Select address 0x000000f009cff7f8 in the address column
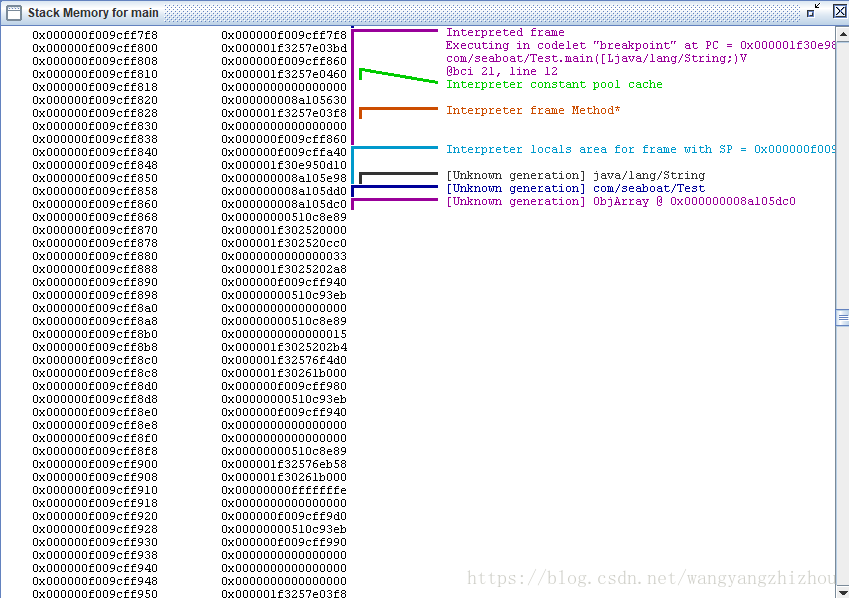 (95, 35)
